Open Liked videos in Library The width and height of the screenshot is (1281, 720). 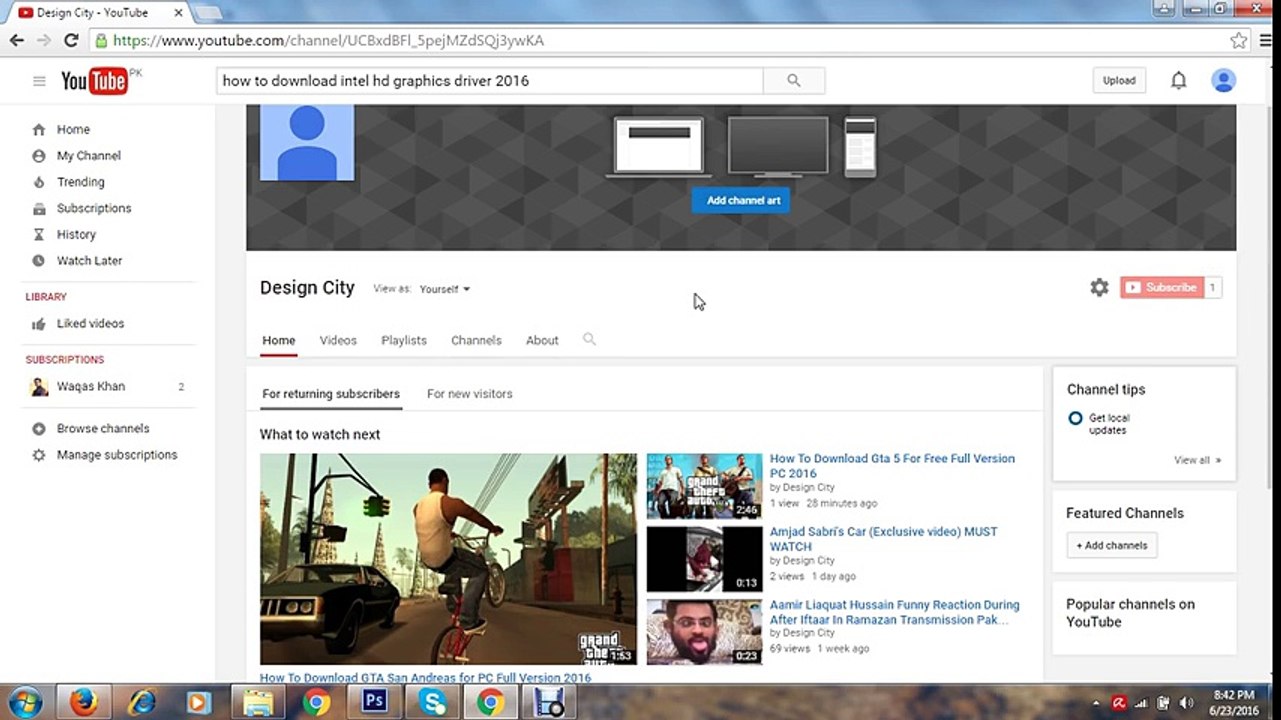tap(91, 324)
